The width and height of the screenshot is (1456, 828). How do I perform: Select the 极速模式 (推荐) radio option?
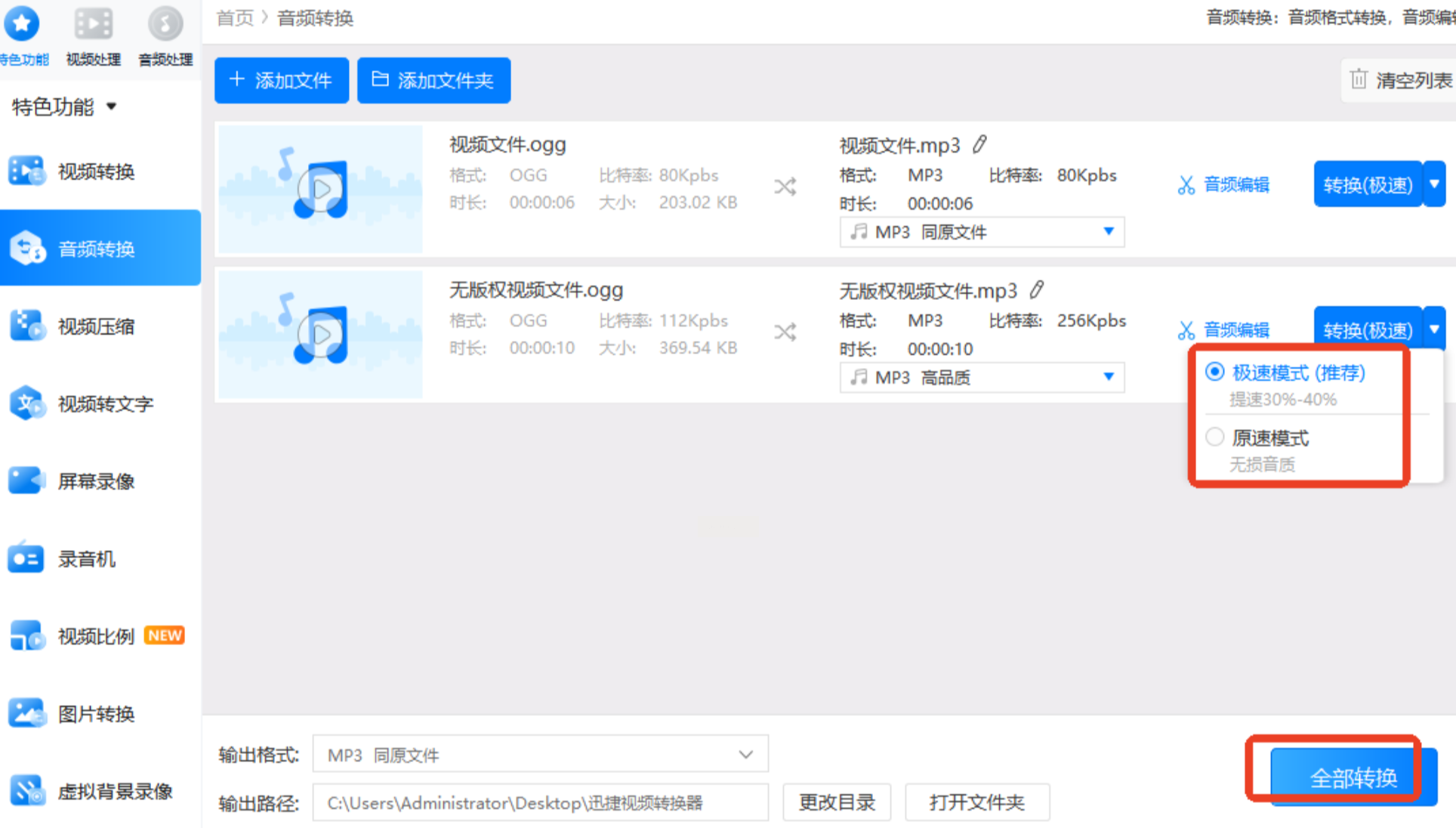tap(1214, 372)
